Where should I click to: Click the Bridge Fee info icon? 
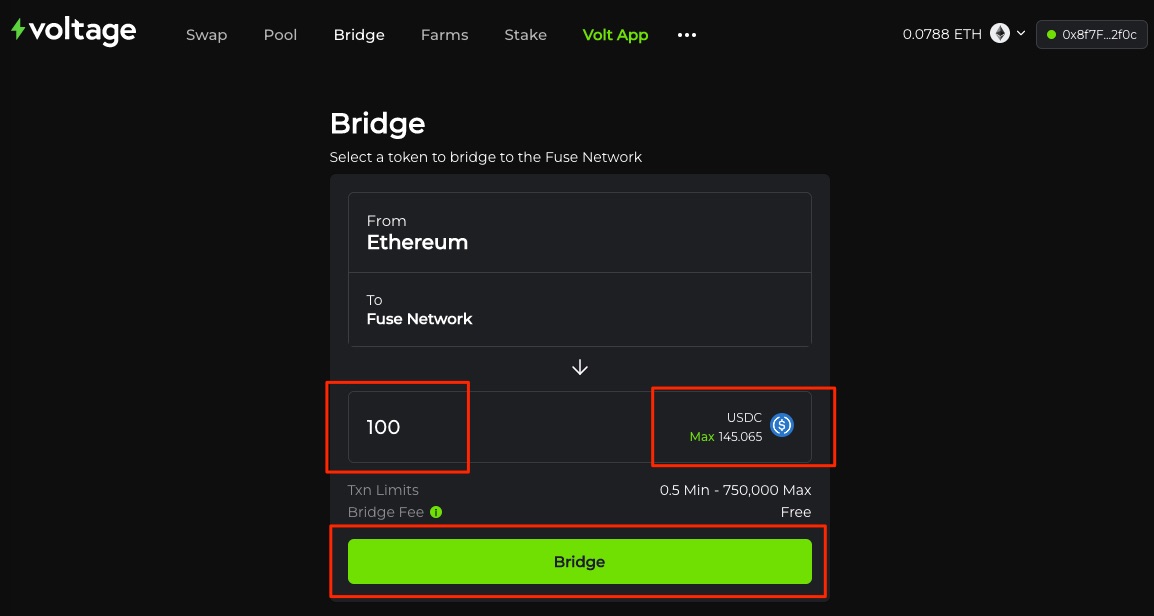[436, 512]
